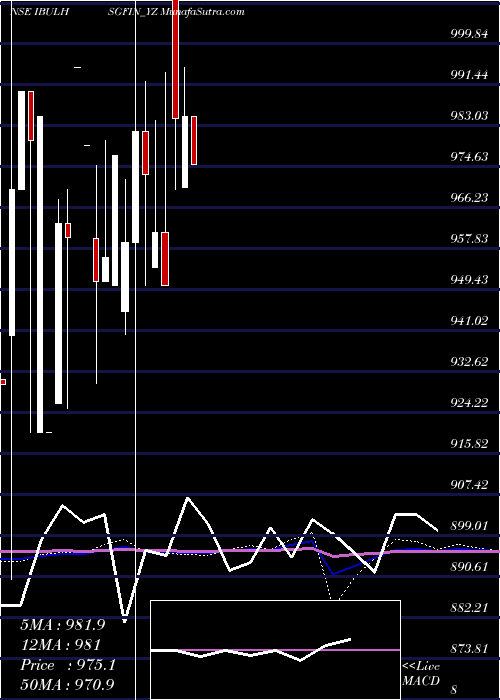
Task: Click the 890.61 price axis label
Action: [x=469, y=567]
